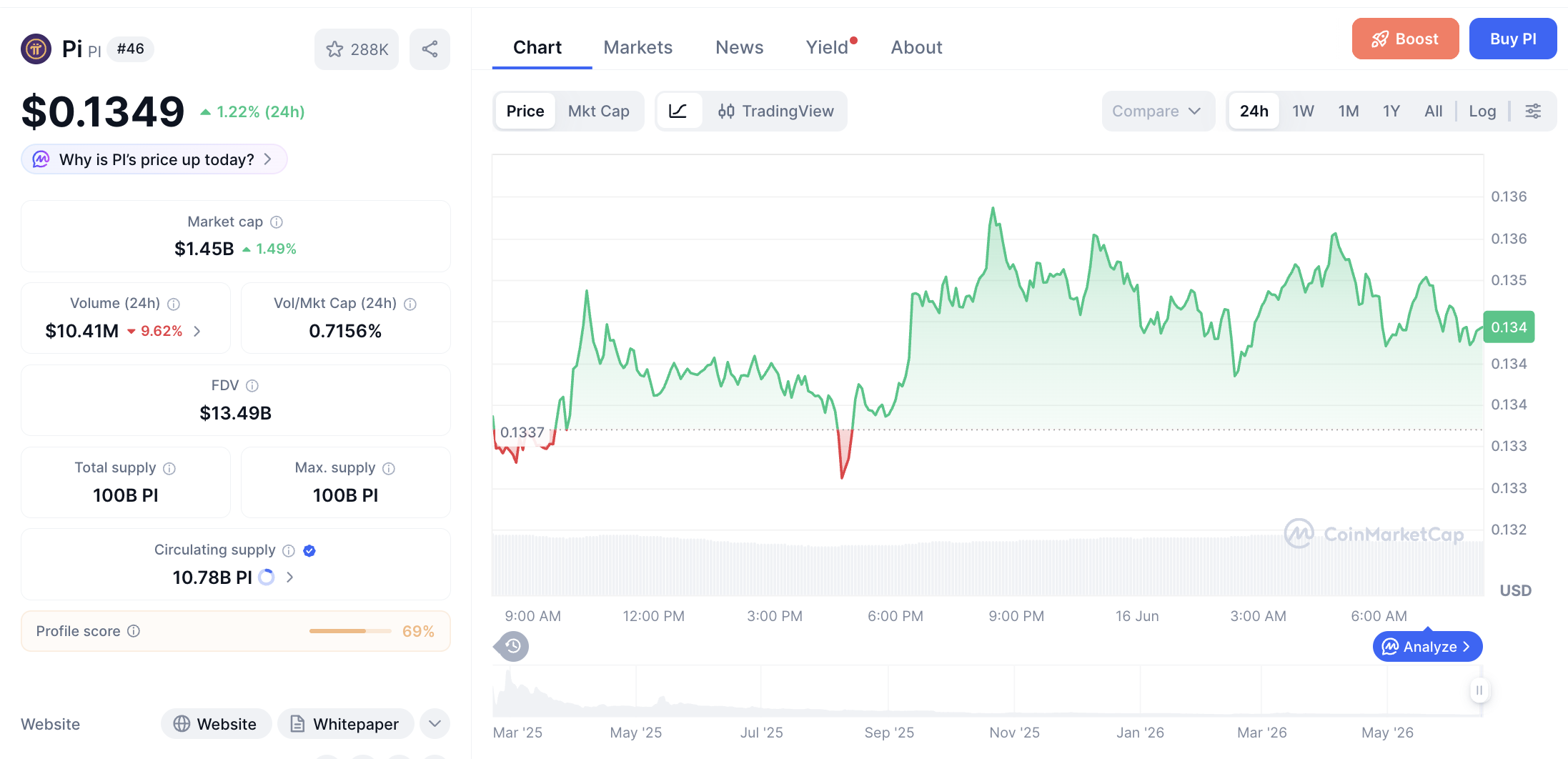This screenshot has height=759, width=1568.
Task: Click the Profile score progress bar
Action: click(x=350, y=631)
